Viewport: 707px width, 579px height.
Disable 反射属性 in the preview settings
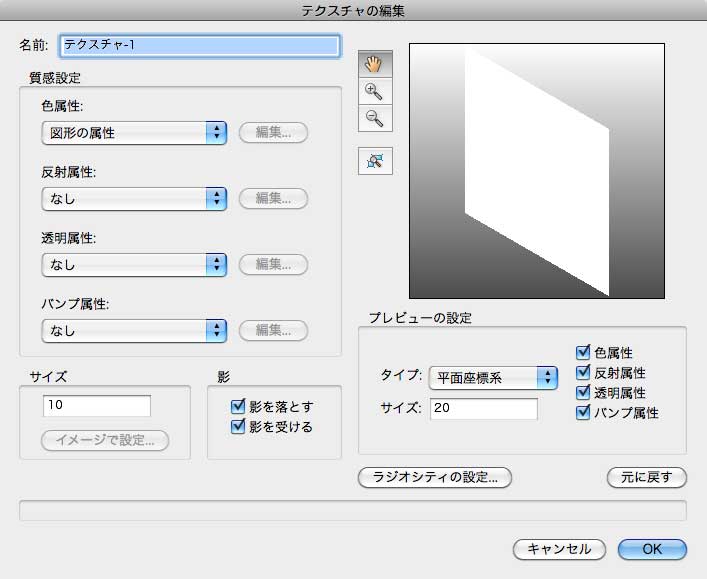pos(583,373)
